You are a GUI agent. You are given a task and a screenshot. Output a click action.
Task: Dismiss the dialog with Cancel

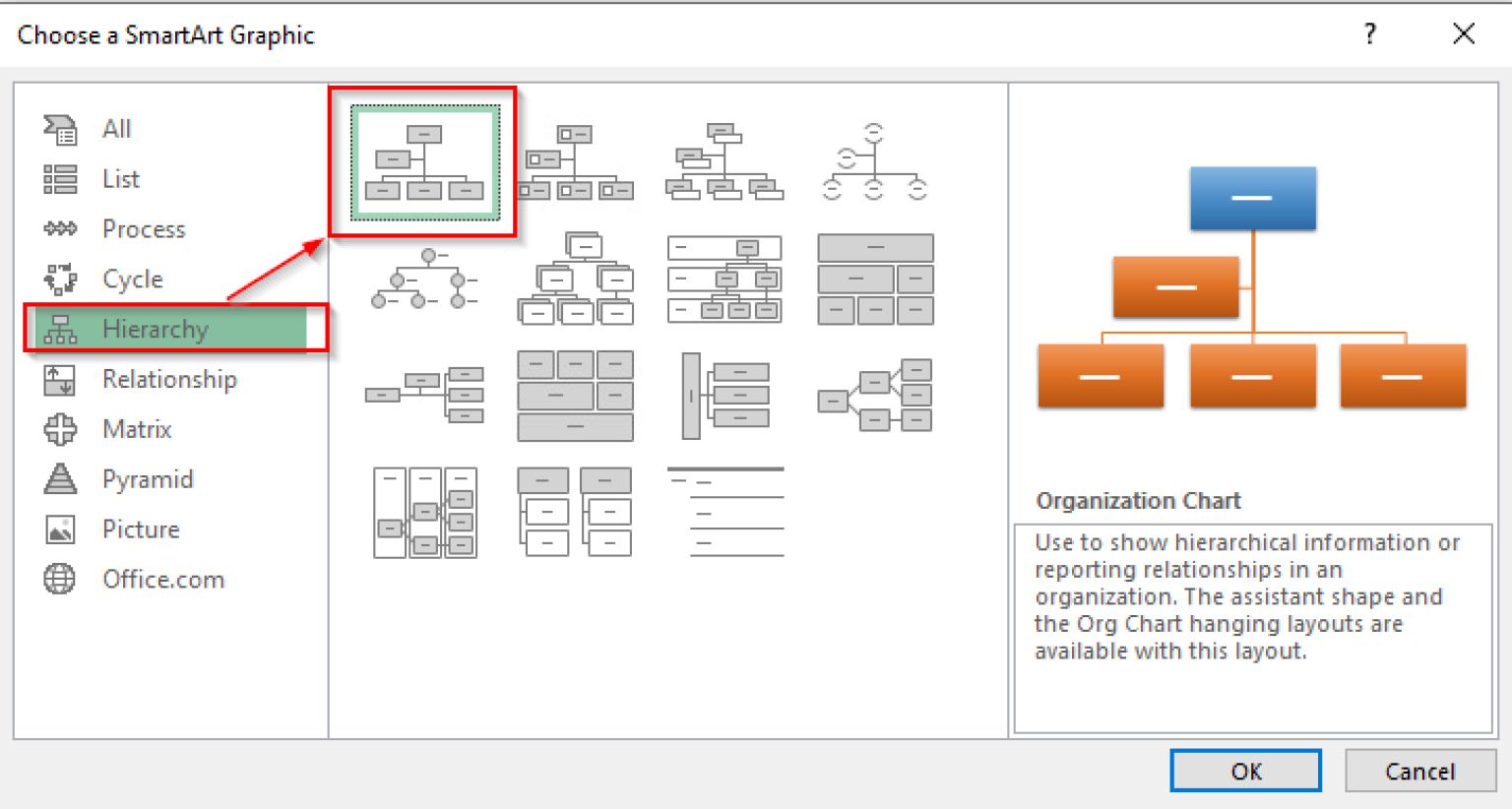[1420, 771]
